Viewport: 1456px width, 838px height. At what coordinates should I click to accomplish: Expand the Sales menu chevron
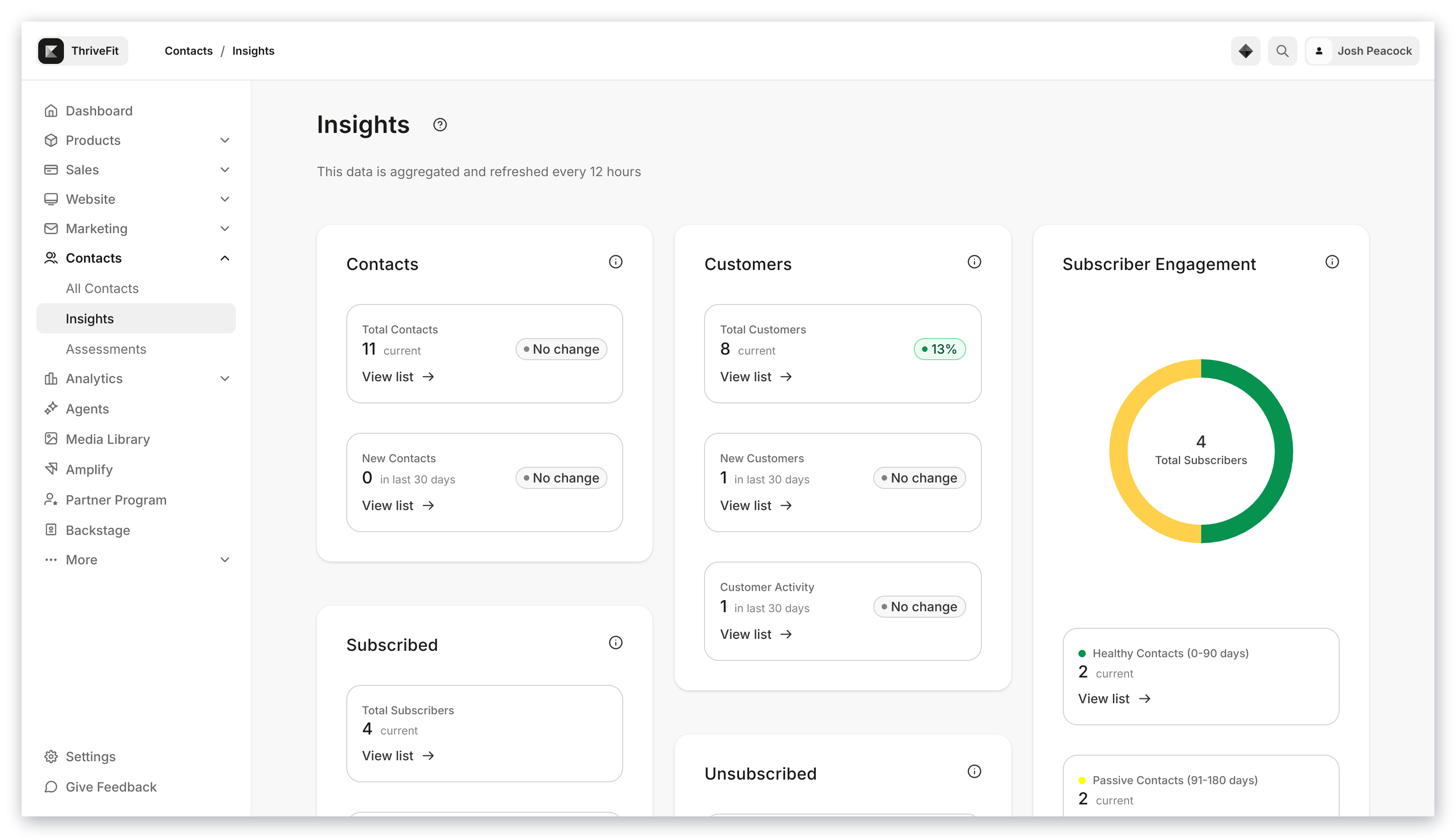[x=225, y=170]
